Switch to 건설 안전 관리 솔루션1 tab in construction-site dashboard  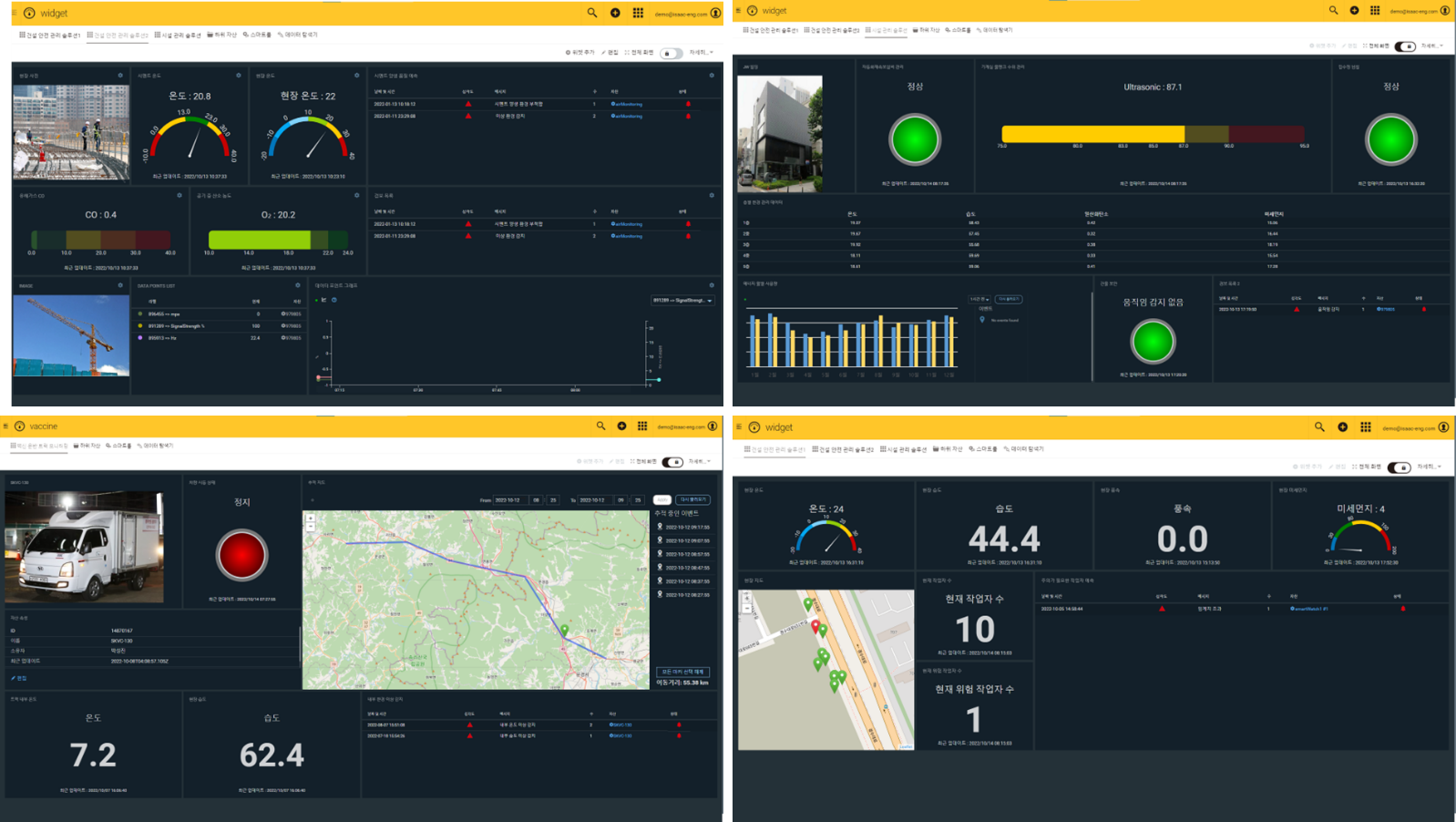[x=50, y=35]
